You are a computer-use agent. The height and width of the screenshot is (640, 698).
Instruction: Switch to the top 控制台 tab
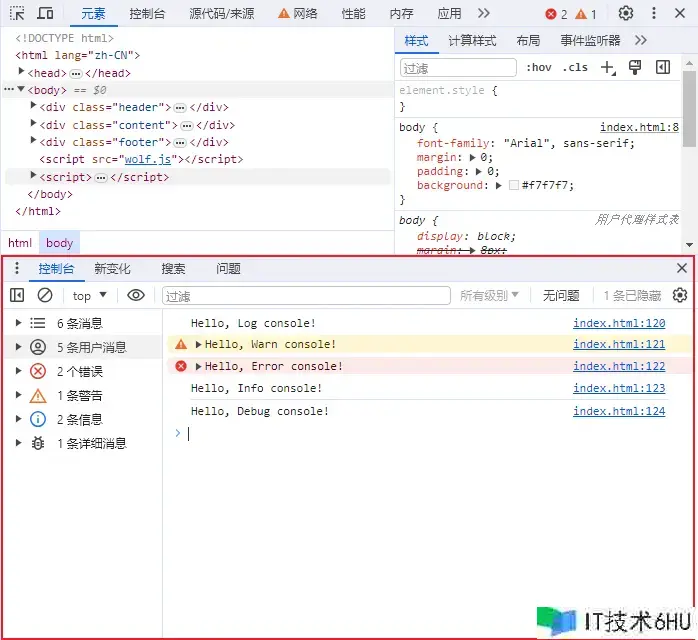click(147, 14)
